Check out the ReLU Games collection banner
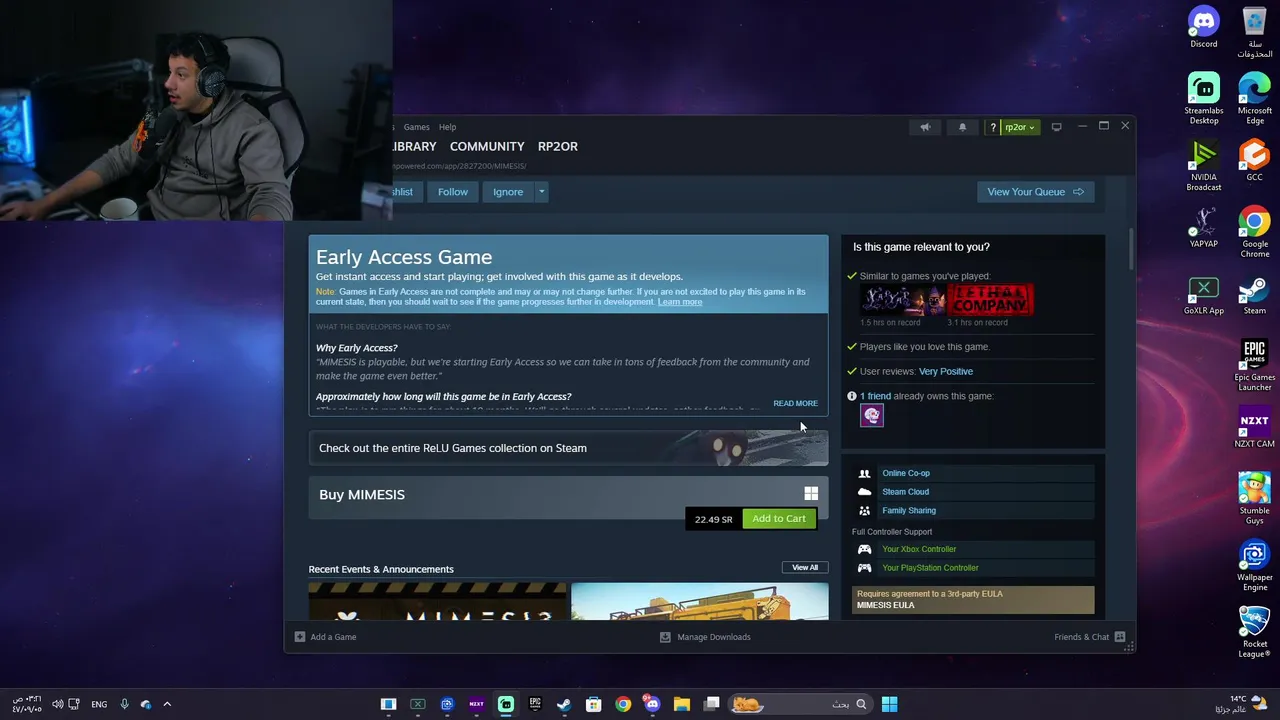This screenshot has height=720, width=1280. [x=568, y=448]
